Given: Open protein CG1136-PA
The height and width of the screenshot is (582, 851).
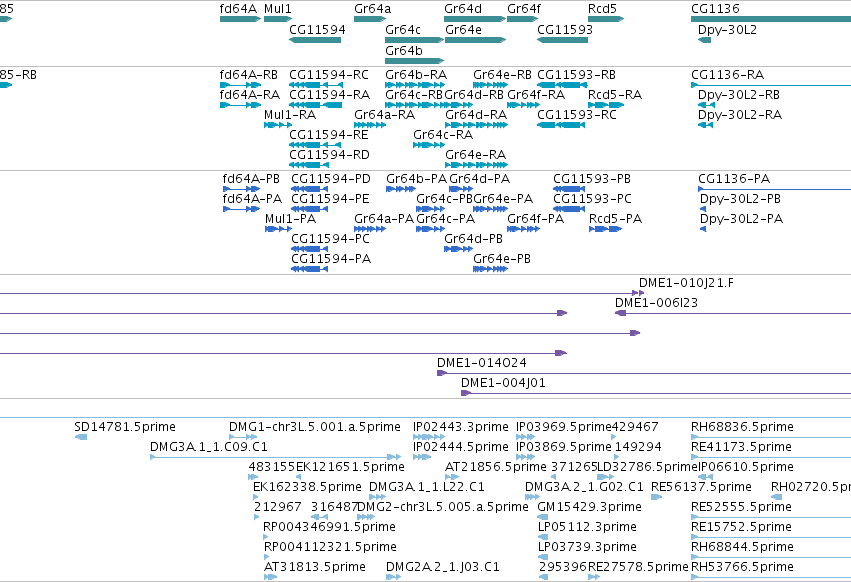Looking at the screenshot, I should (x=734, y=179).
